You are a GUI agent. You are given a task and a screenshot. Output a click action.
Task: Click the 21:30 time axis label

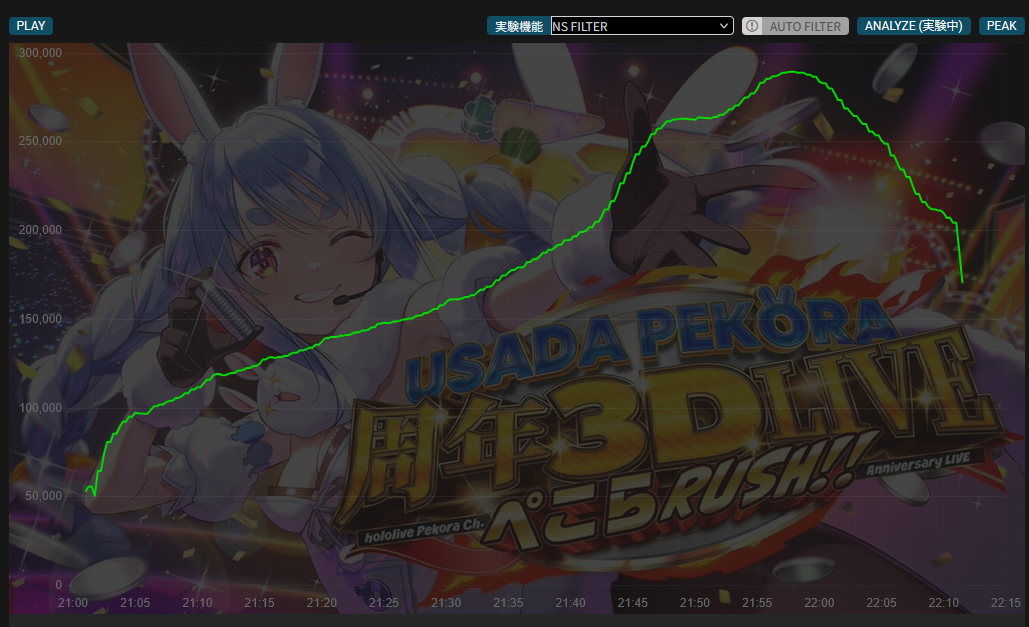coord(446,603)
